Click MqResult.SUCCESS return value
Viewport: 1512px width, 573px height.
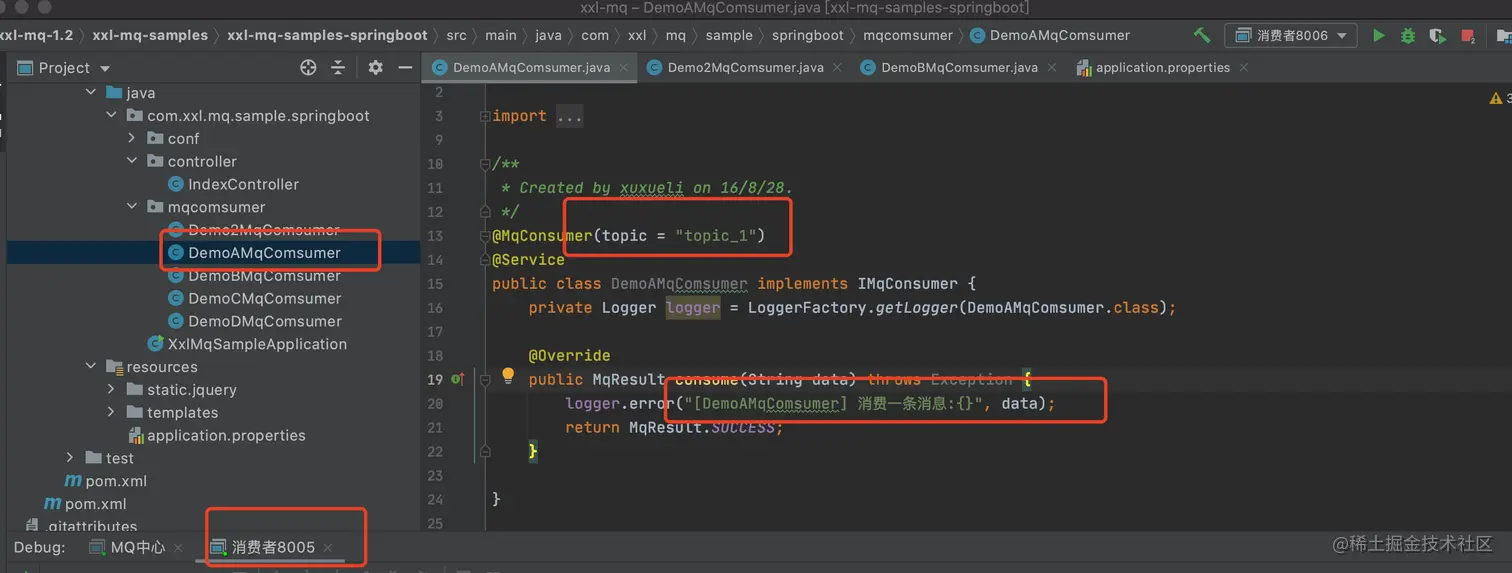[702, 427]
